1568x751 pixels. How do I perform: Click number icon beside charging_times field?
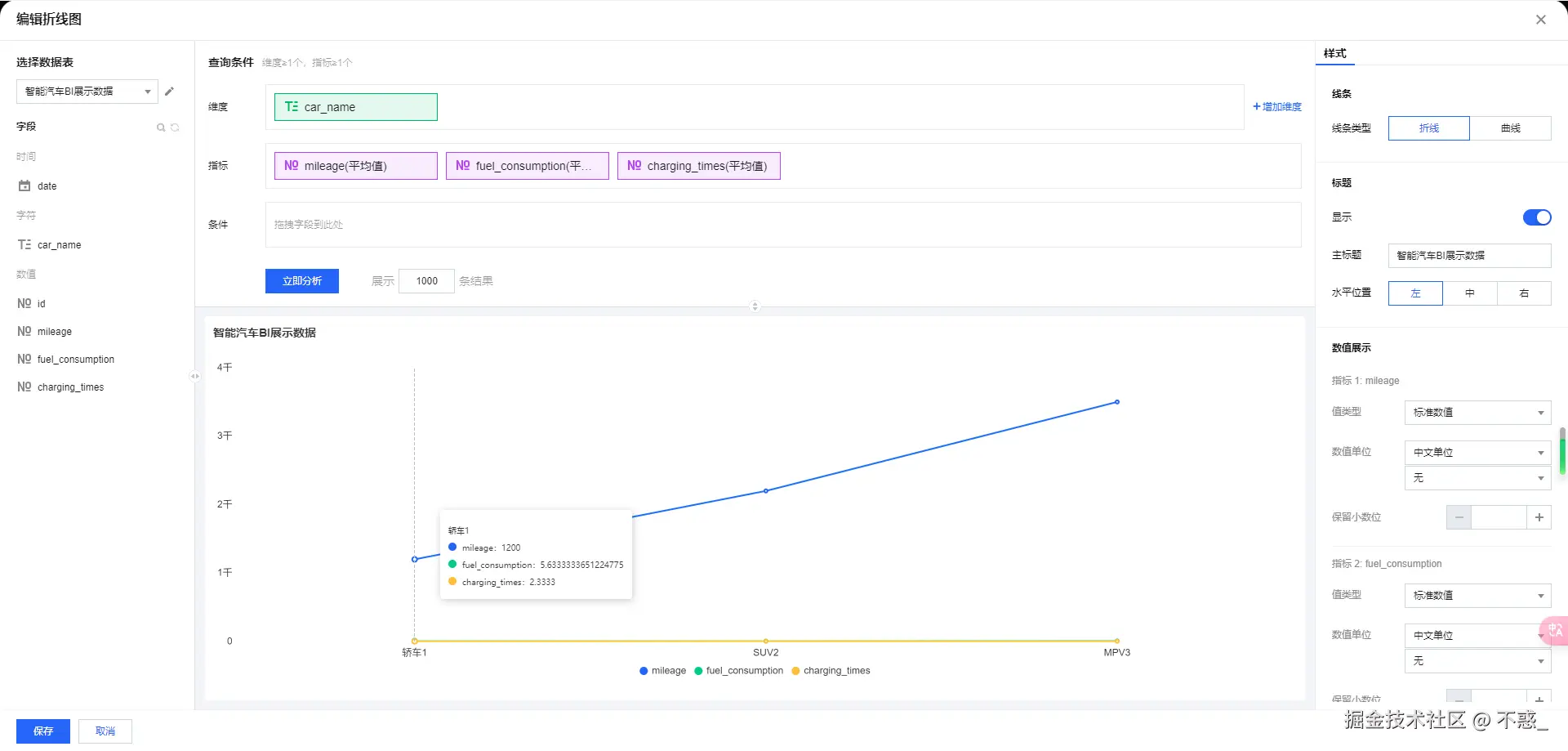(x=24, y=387)
